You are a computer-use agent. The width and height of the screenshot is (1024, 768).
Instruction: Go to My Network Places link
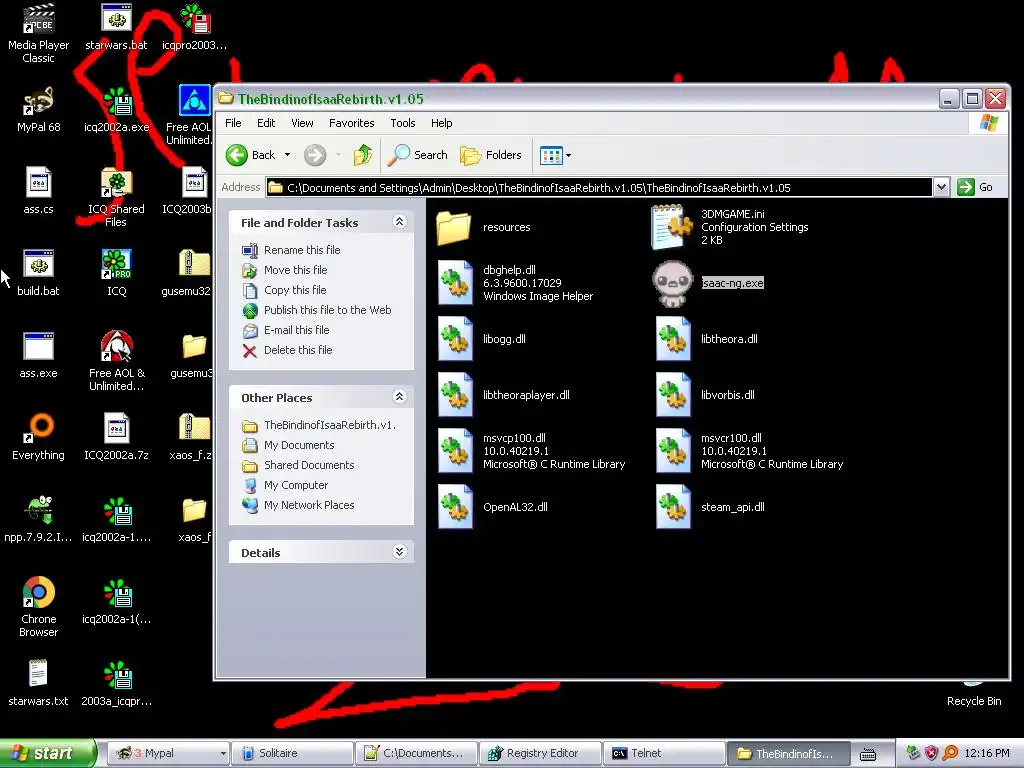click(x=309, y=505)
